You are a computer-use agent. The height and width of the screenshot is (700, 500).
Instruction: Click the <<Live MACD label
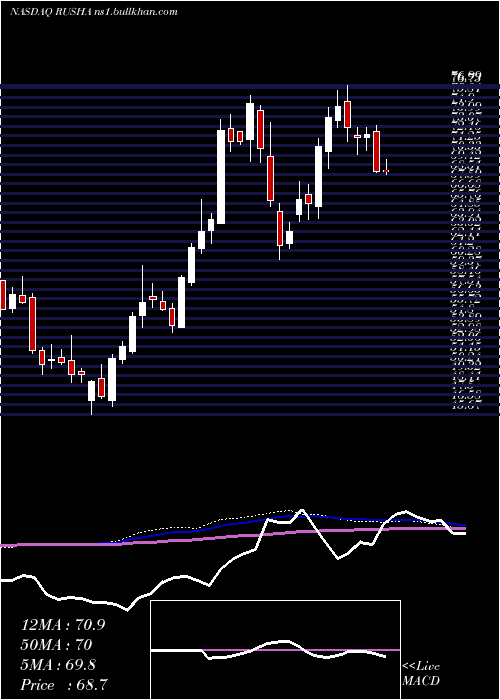(x=421, y=674)
